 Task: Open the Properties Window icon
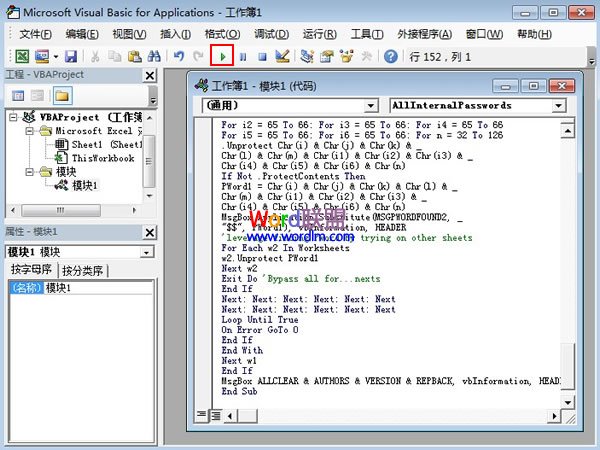pos(327,57)
